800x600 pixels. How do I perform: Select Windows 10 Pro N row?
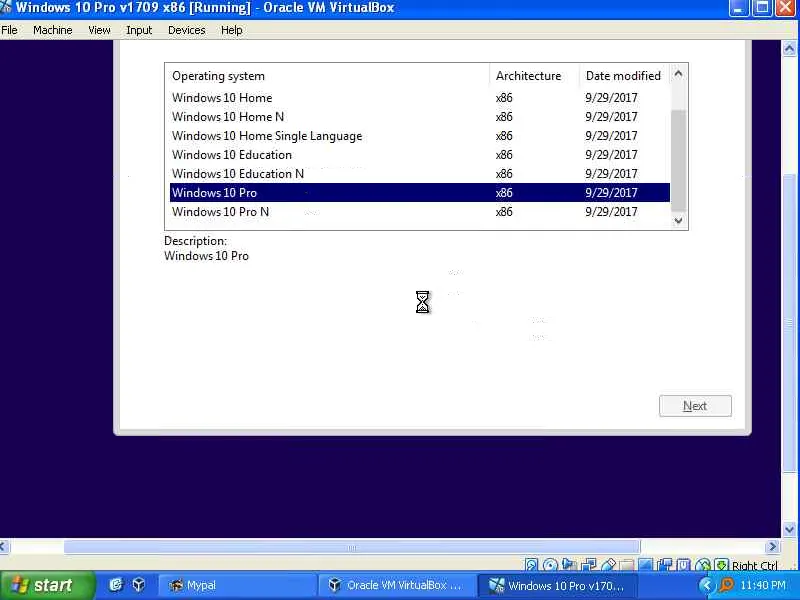click(419, 211)
